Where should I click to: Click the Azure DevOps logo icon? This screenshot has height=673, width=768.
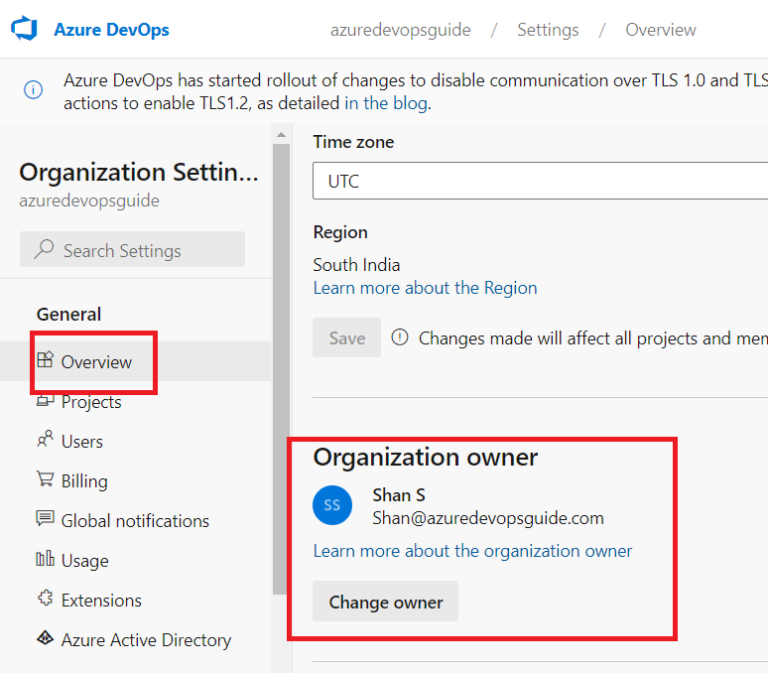click(24, 28)
